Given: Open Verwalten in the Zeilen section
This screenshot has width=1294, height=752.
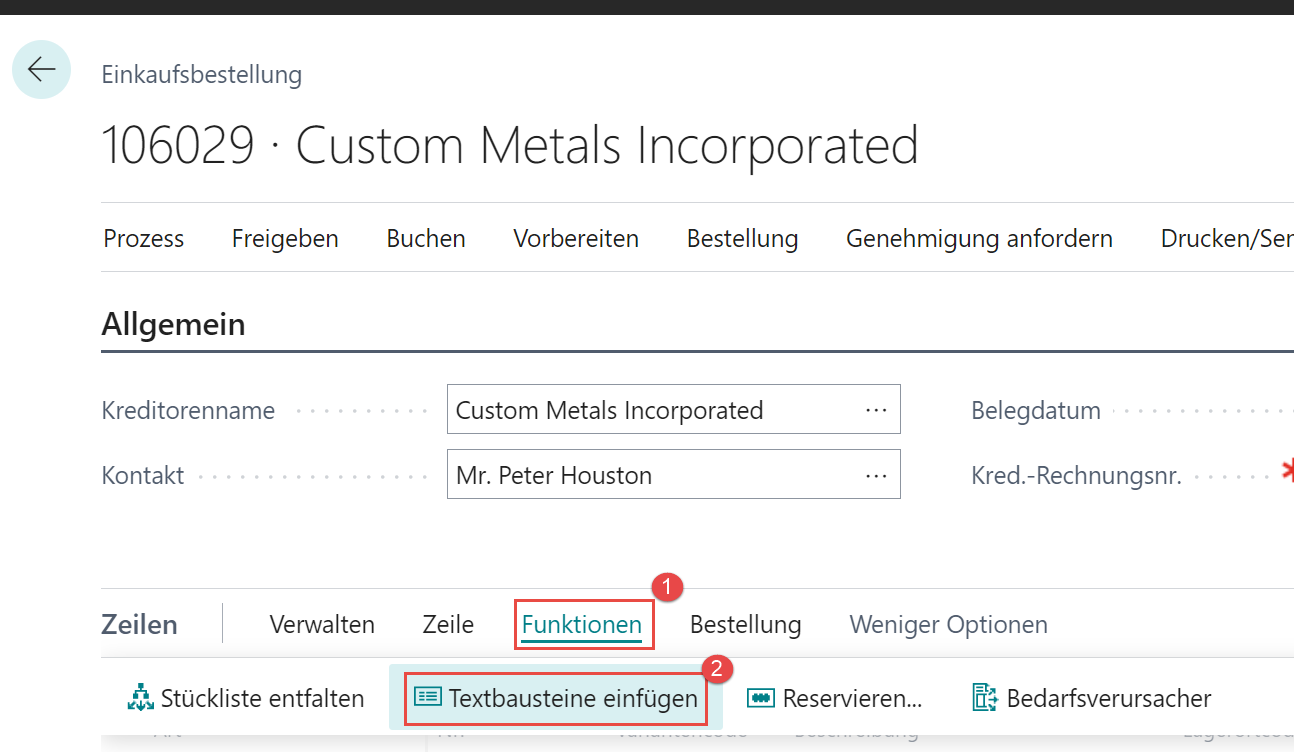Looking at the screenshot, I should tap(322, 625).
